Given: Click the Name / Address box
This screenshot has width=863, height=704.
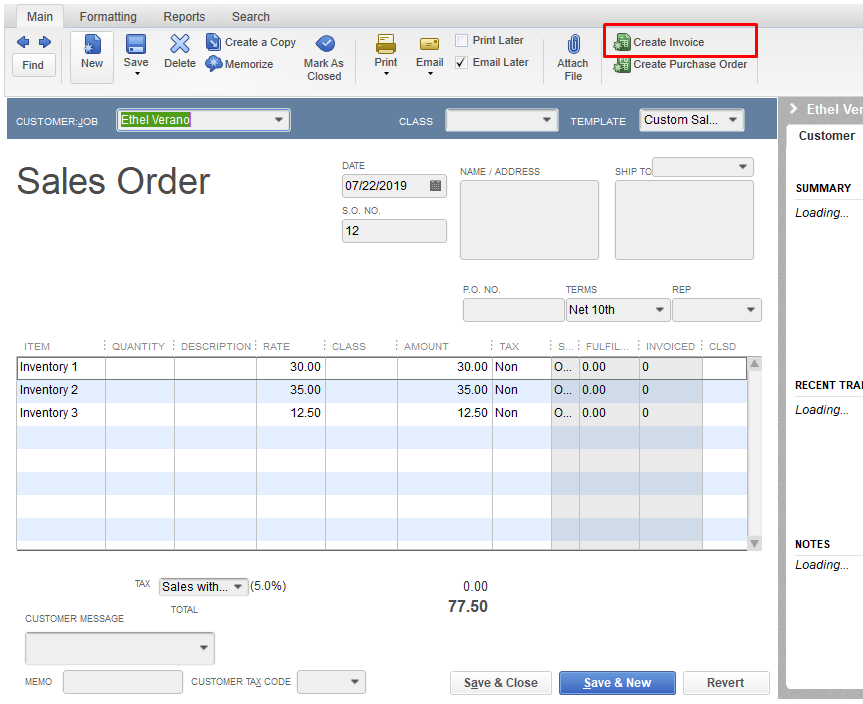Looking at the screenshot, I should (x=529, y=220).
